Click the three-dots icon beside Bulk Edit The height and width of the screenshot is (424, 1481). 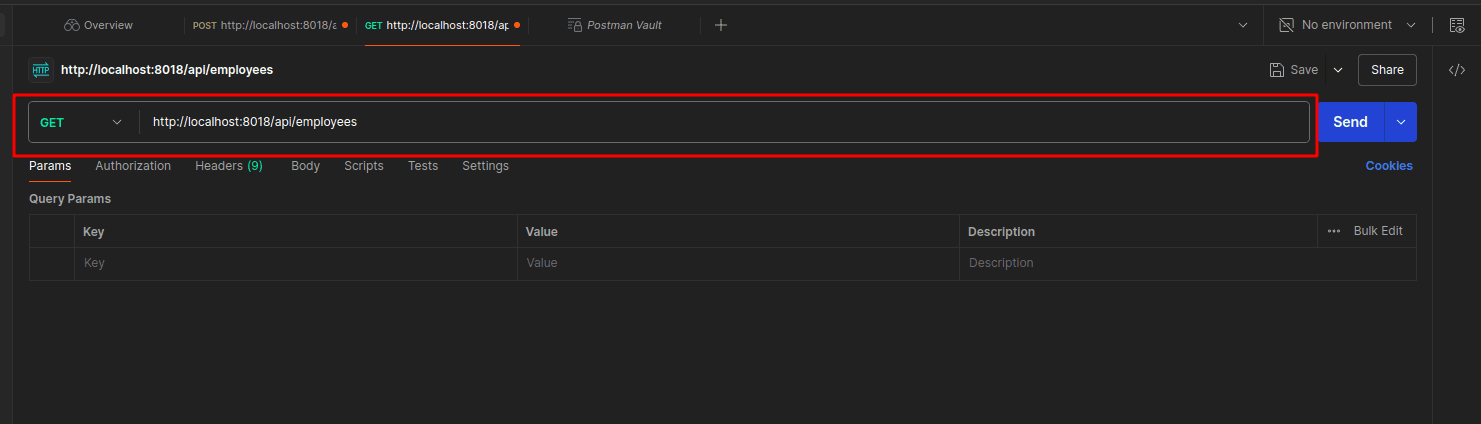[1334, 231]
